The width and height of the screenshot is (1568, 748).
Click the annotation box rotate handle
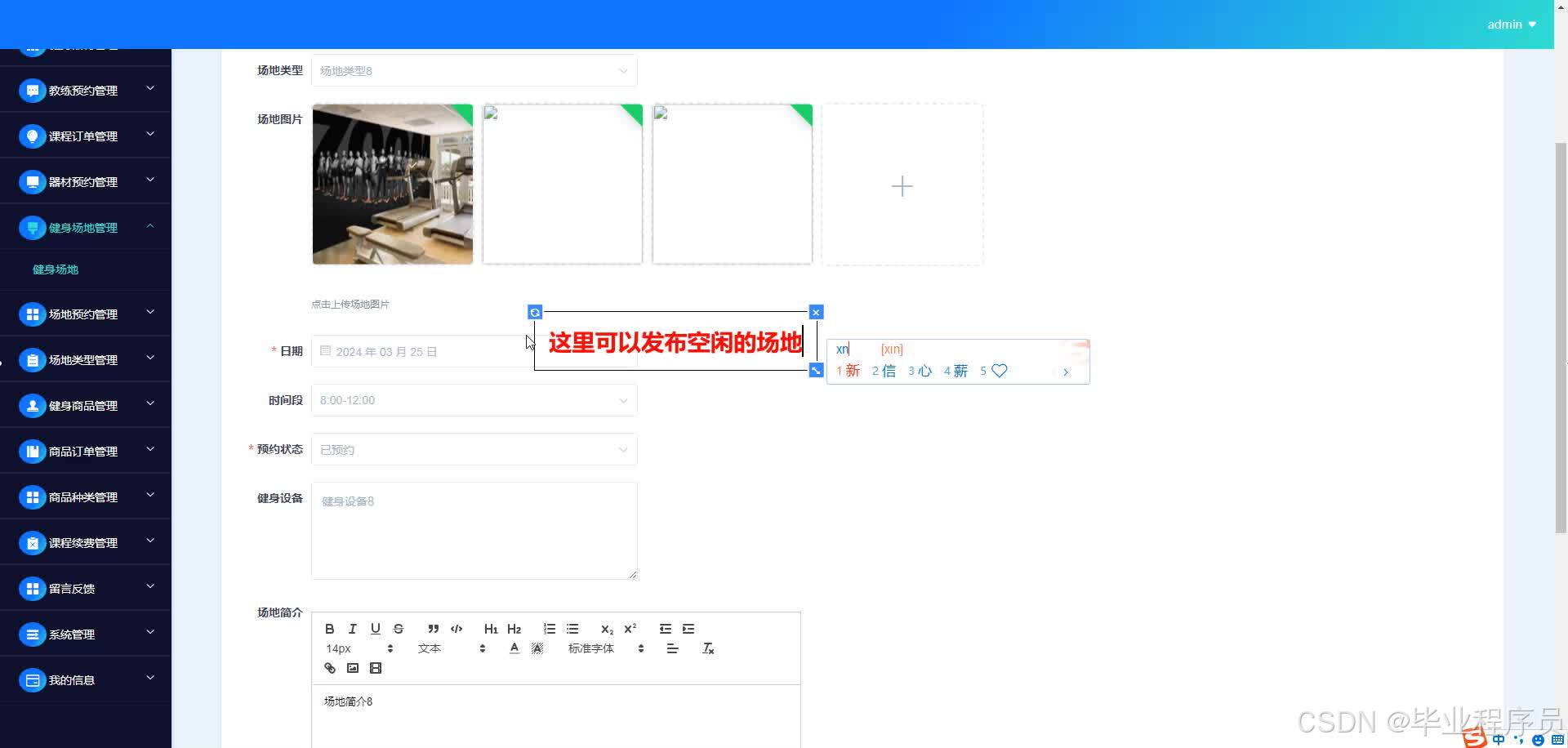[535, 312]
